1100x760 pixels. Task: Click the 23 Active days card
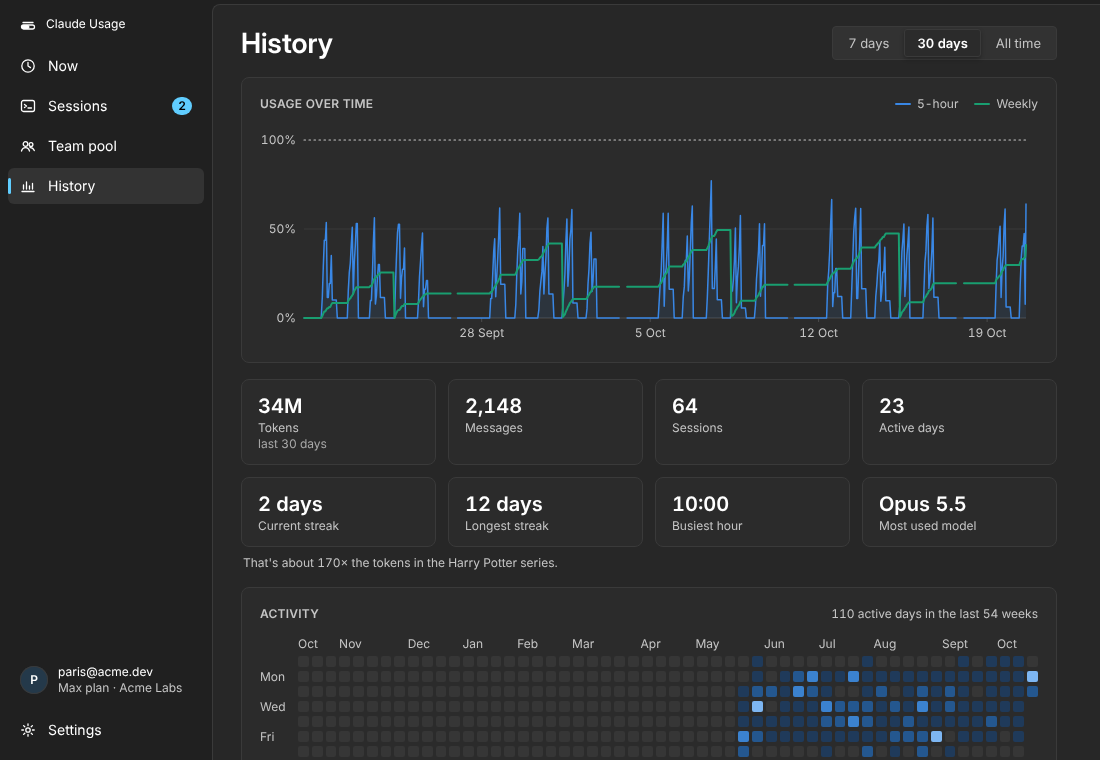(959, 422)
